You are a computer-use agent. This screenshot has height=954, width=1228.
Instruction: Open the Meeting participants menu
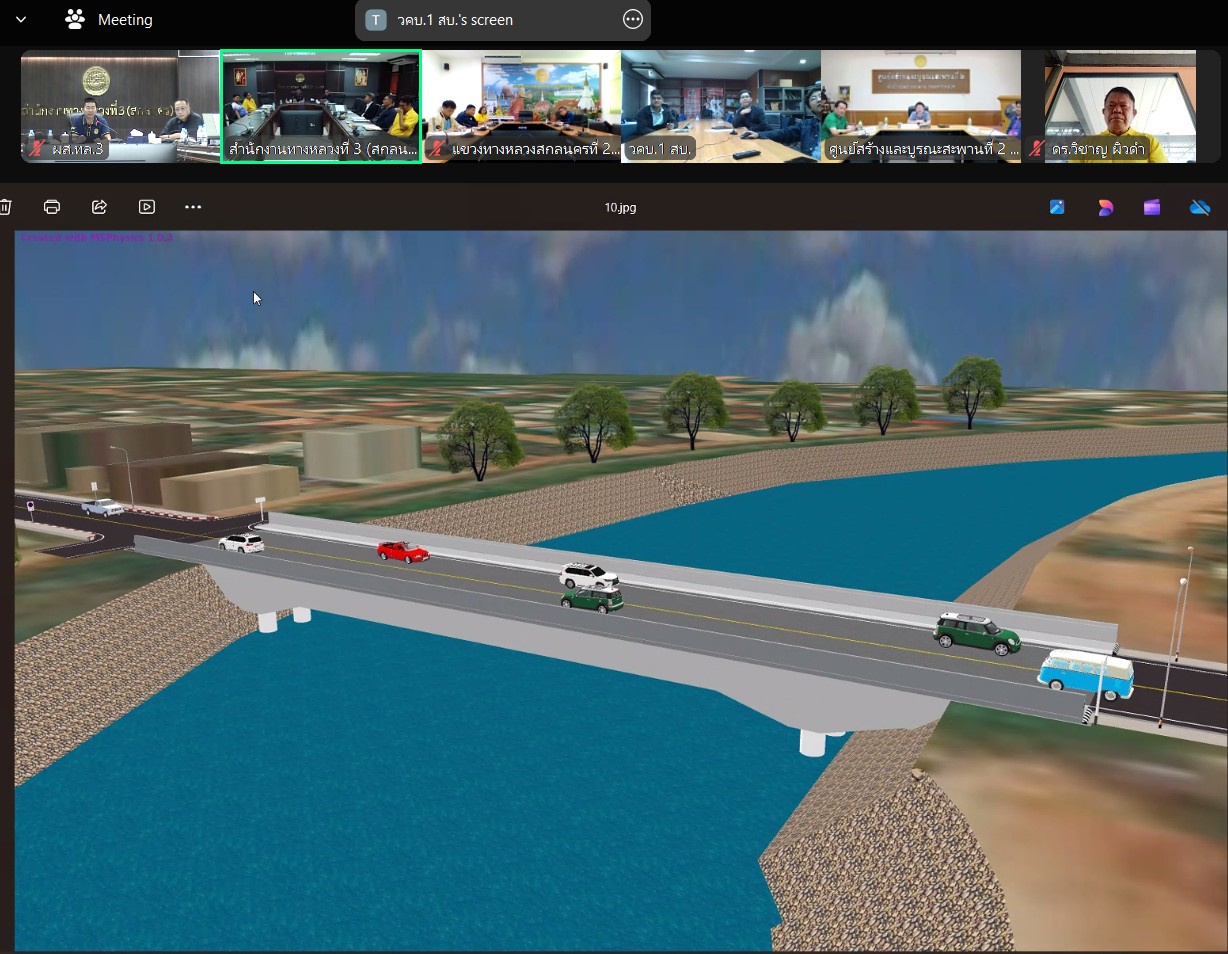[109, 20]
